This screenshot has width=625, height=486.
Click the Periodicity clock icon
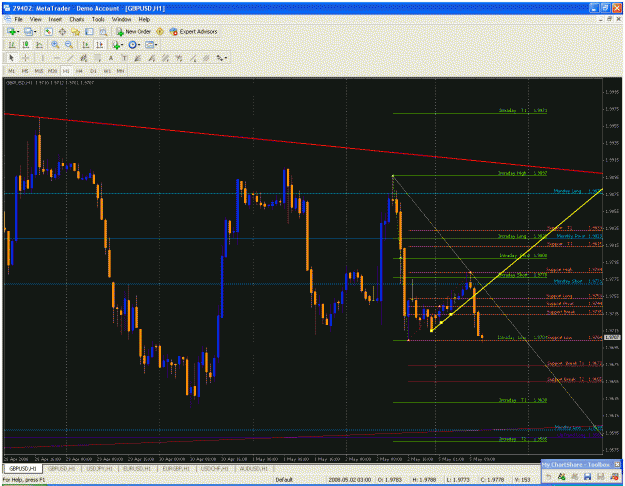[132, 45]
